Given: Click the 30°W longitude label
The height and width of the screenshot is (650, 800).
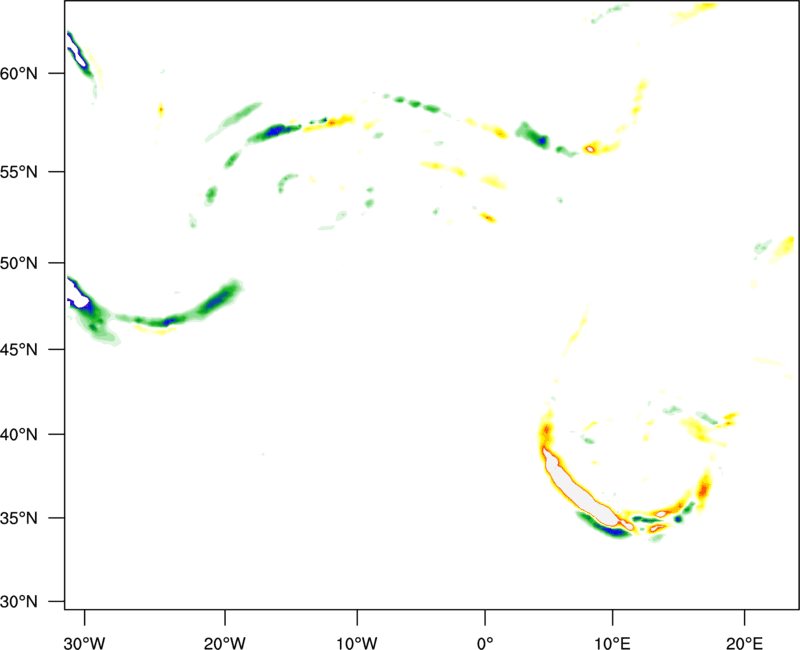Looking at the screenshot, I should tap(85, 643).
